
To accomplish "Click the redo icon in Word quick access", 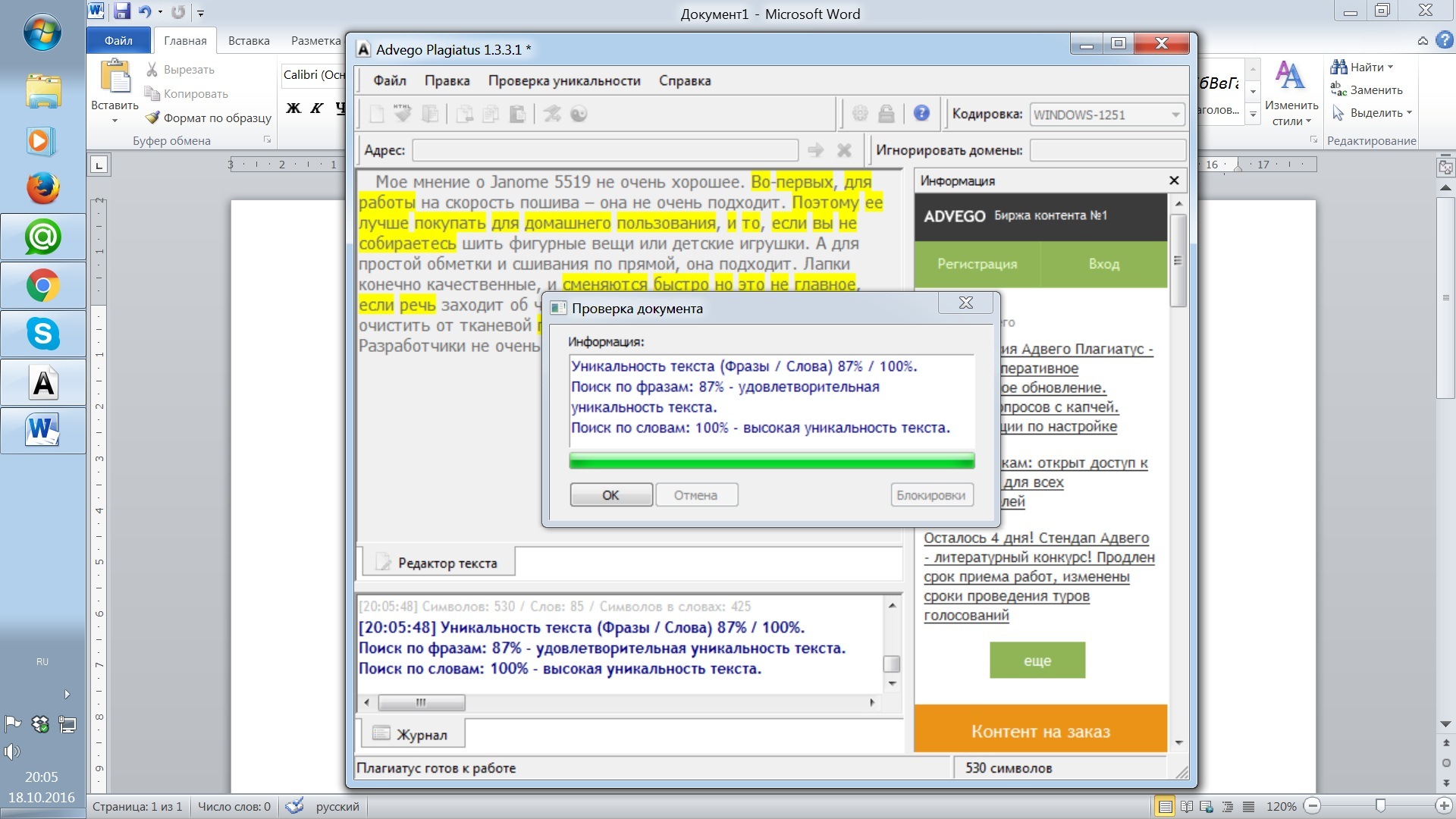I will [x=178, y=11].
